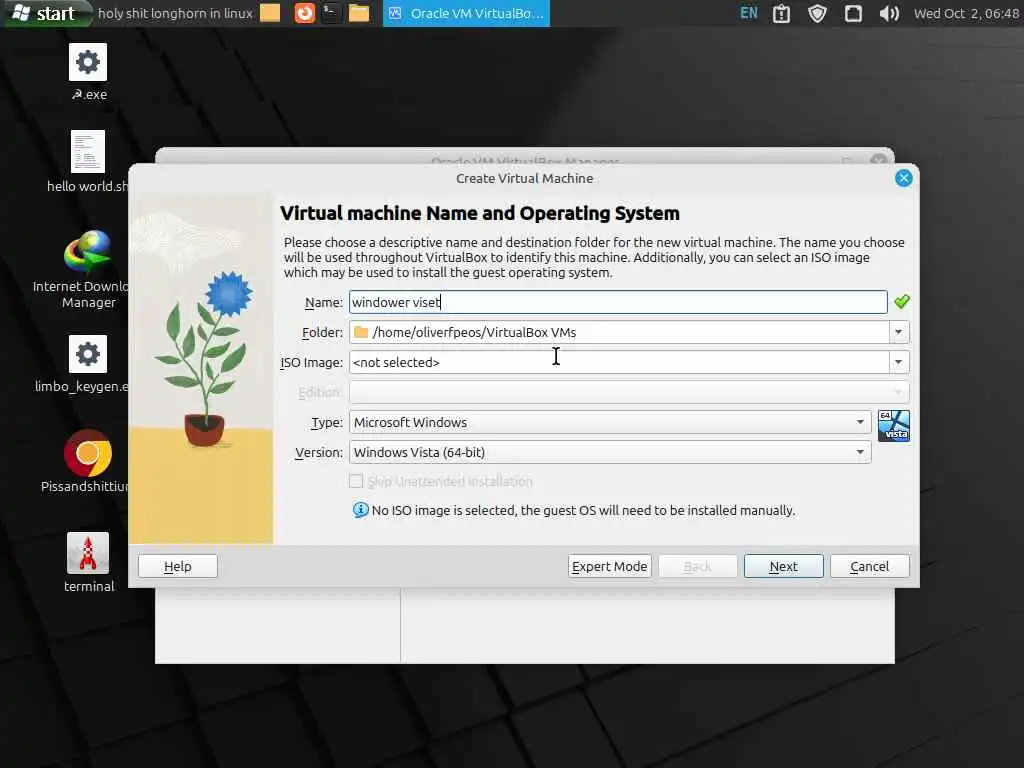Select the terminal rocket desktop icon

pos(88,563)
